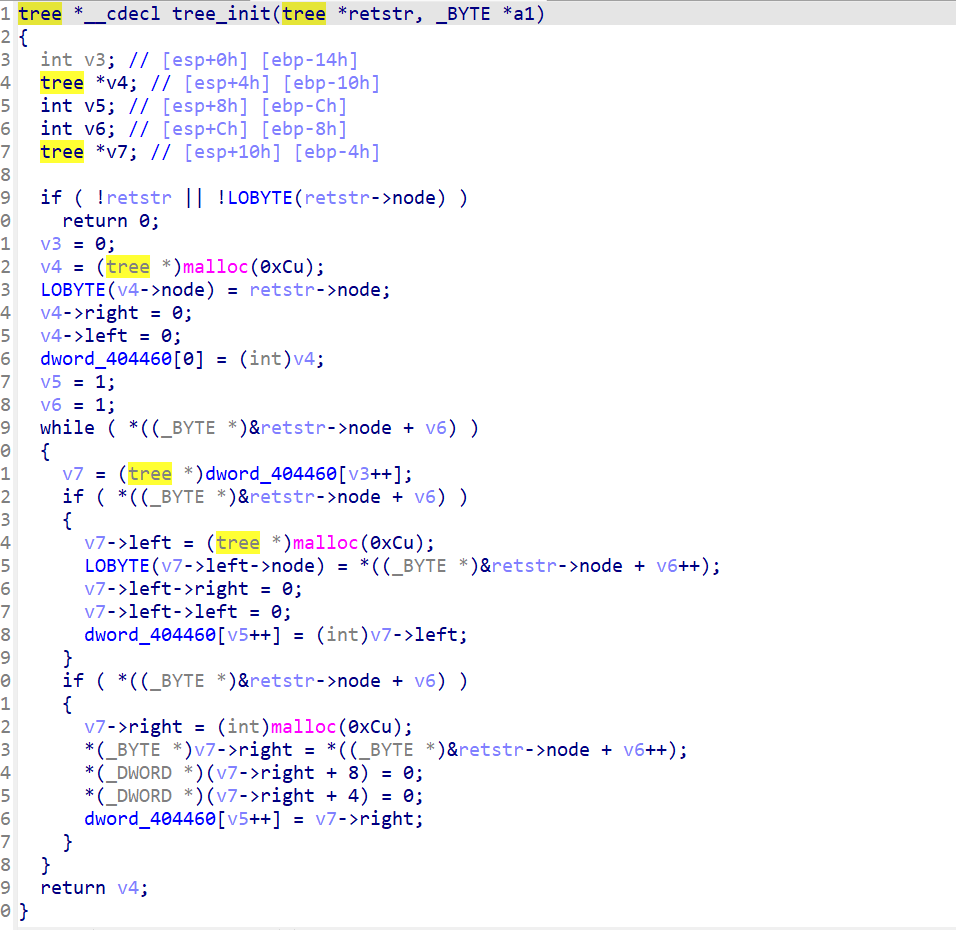Click the '[esp+4h] [ebp-10h]' stack comment
Viewport: 956px width, 930px height.
282,82
